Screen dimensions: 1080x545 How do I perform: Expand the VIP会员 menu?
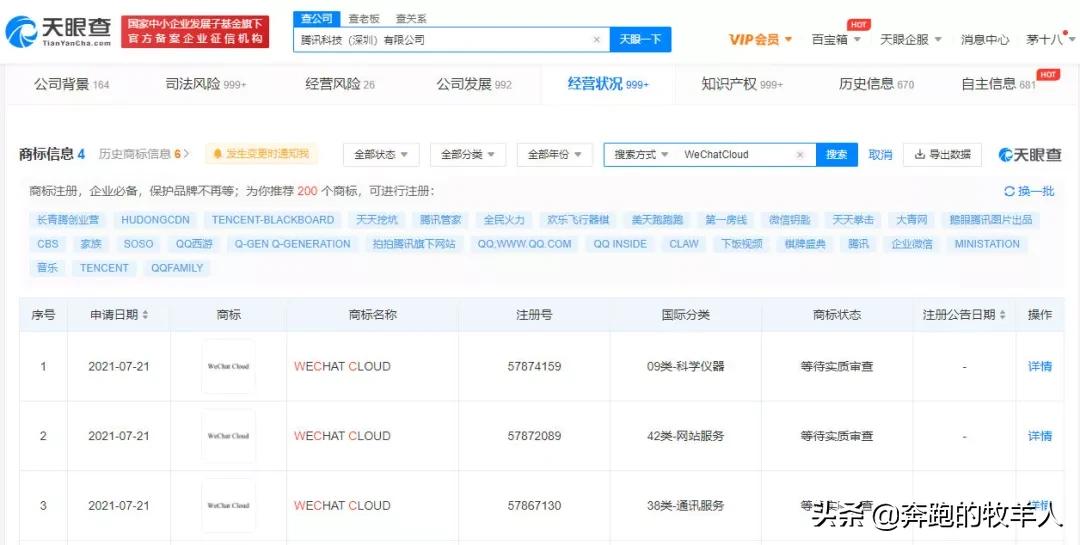pos(760,39)
